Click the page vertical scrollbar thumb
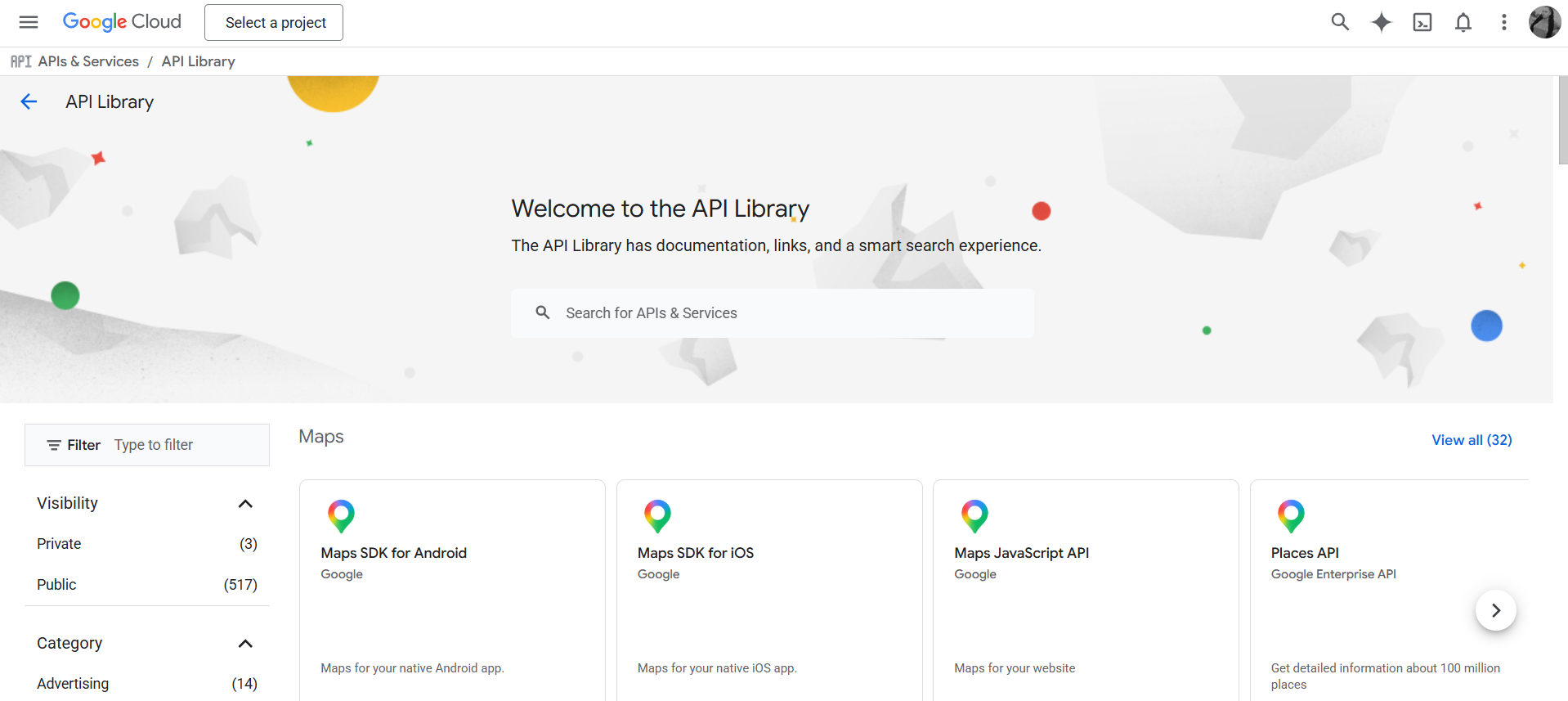1568x701 pixels. coord(1562,120)
